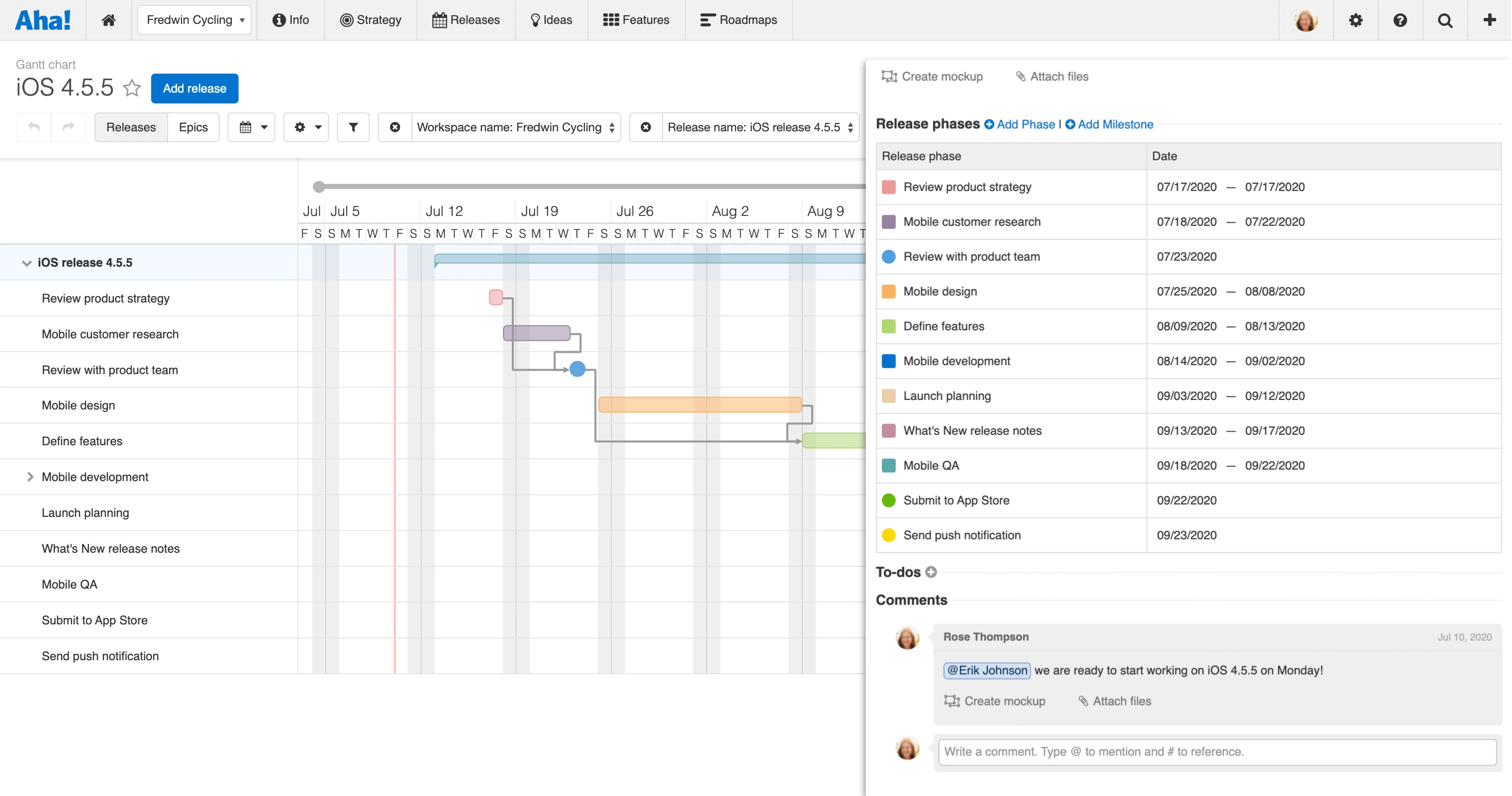Viewport: 1512px width, 796px height.
Task: Expand the Mobile development phase
Action: [x=30, y=477]
